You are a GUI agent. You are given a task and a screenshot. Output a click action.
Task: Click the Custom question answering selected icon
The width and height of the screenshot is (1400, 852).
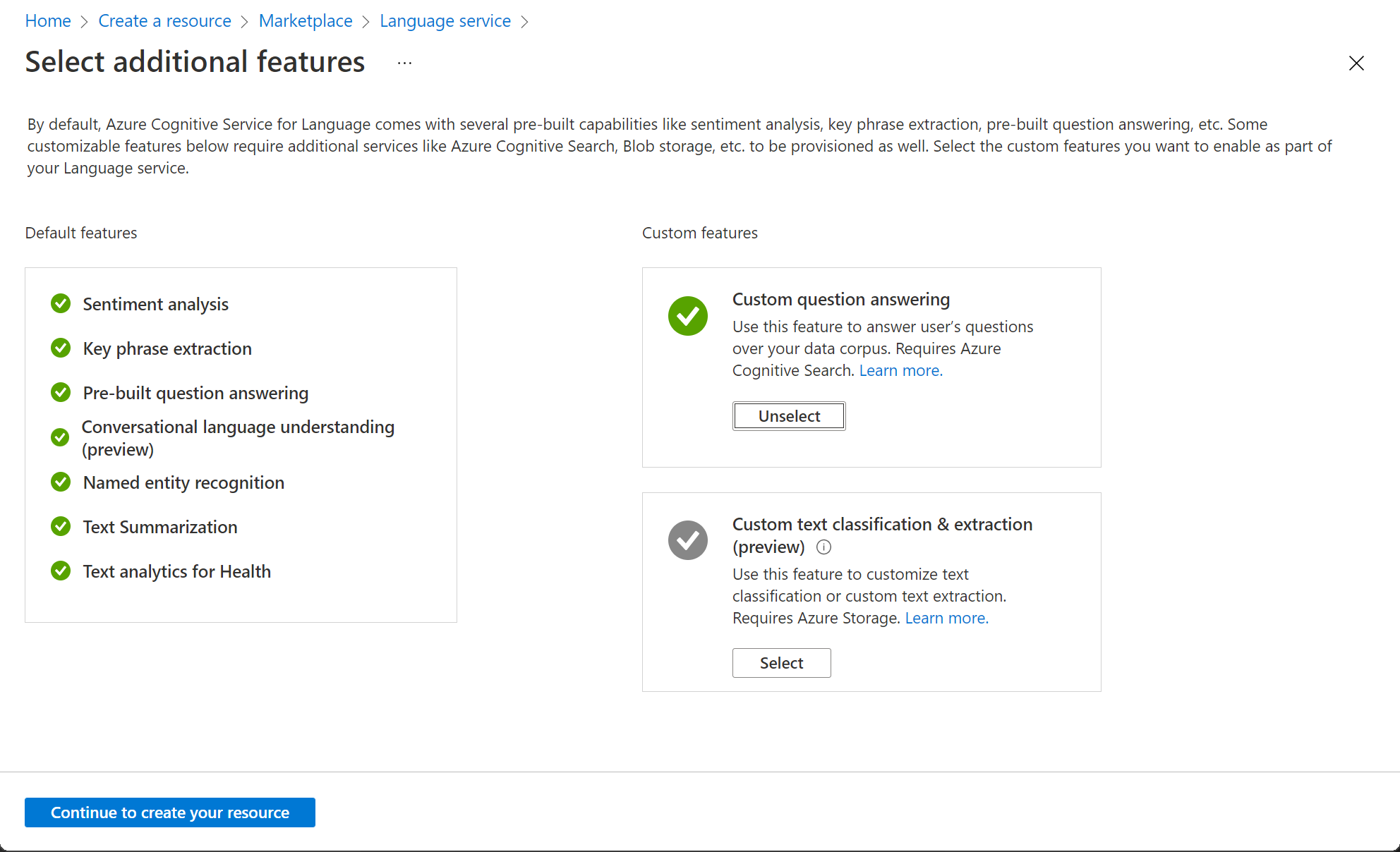(x=689, y=314)
